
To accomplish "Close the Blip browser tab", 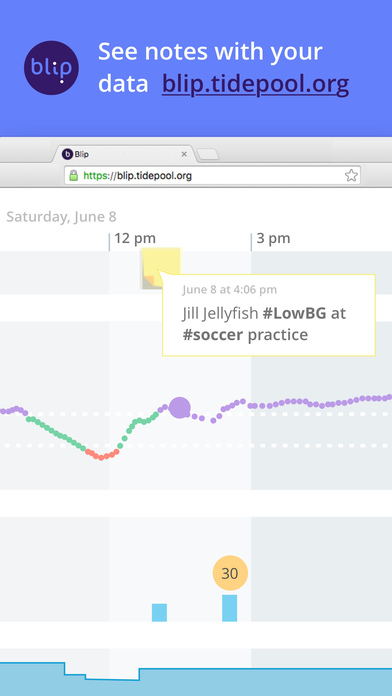I will (x=184, y=154).
